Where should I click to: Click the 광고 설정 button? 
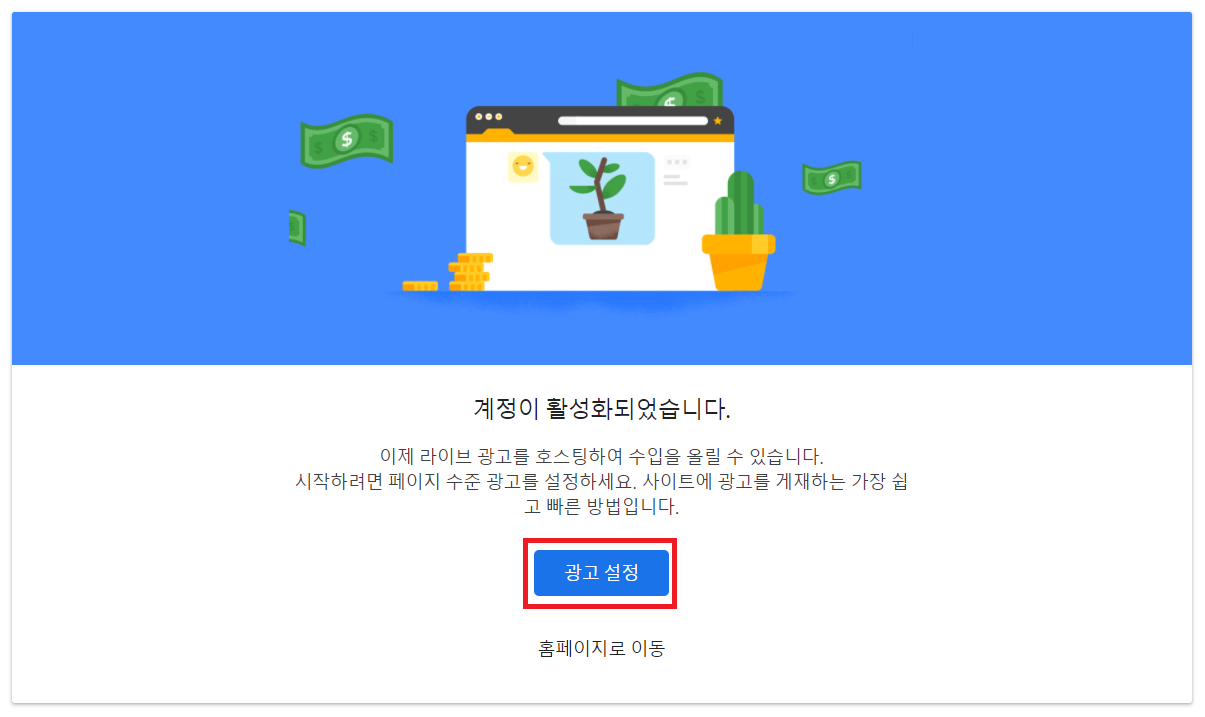pos(601,573)
